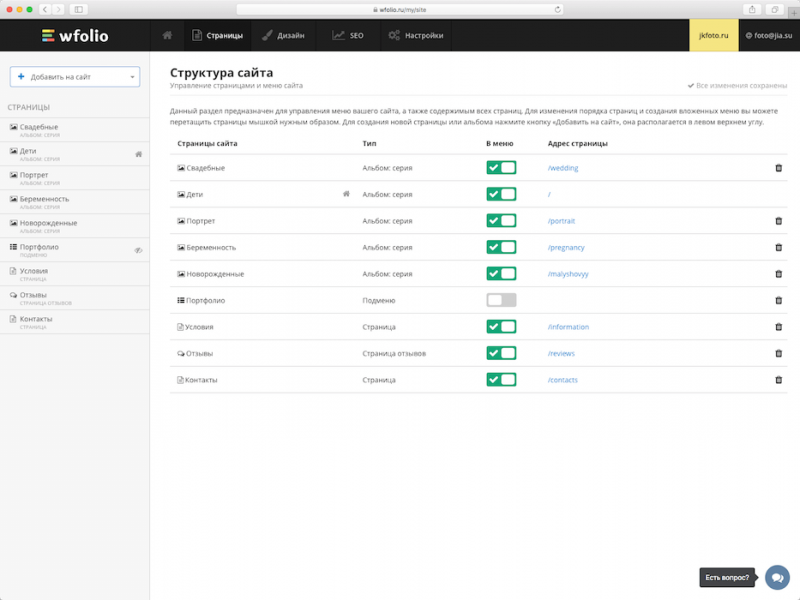Click the jkfoto.ru site button
Image resolution: width=800 pixels, height=600 pixels.
tap(714, 36)
